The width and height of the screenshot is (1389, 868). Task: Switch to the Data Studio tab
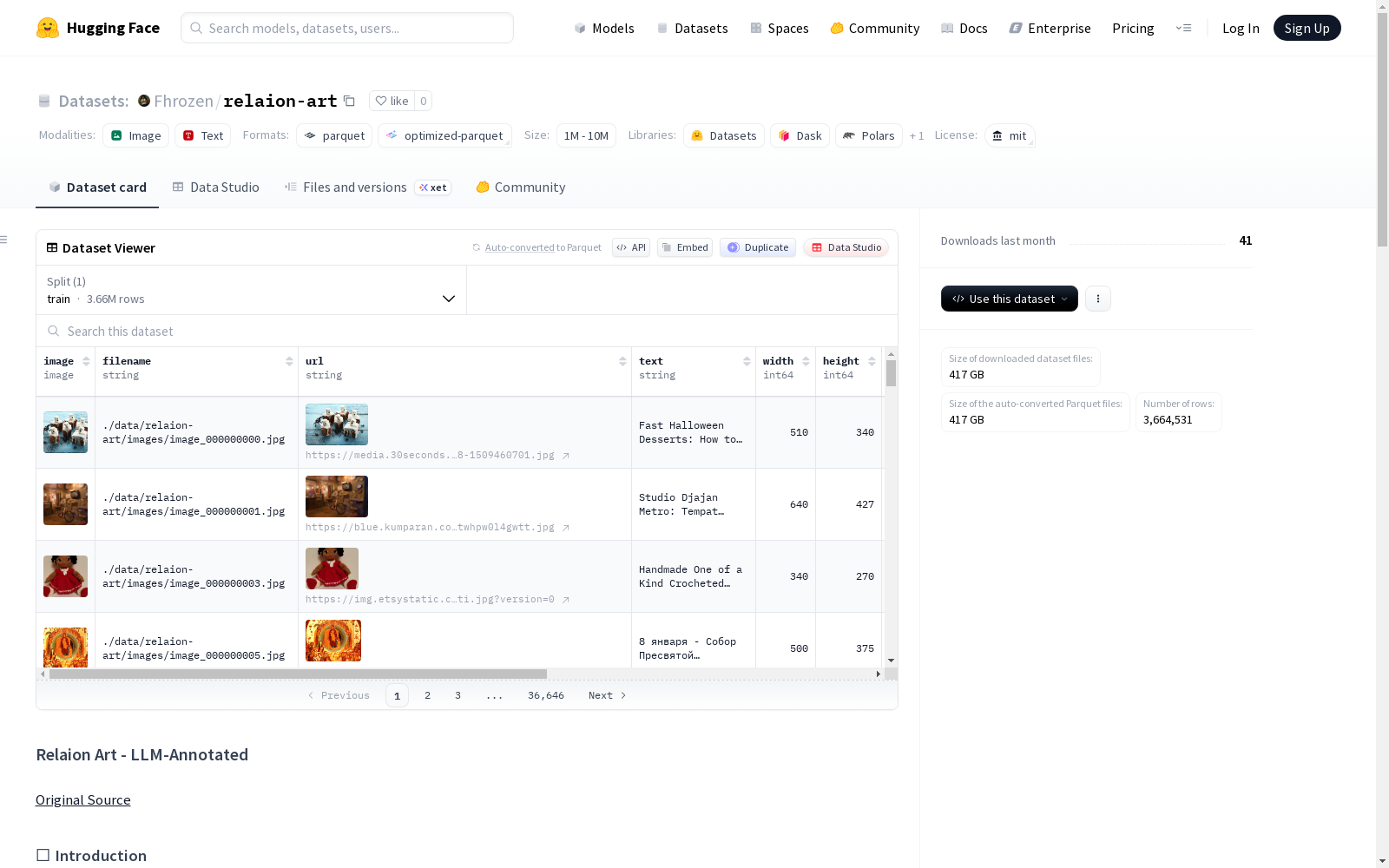point(216,187)
